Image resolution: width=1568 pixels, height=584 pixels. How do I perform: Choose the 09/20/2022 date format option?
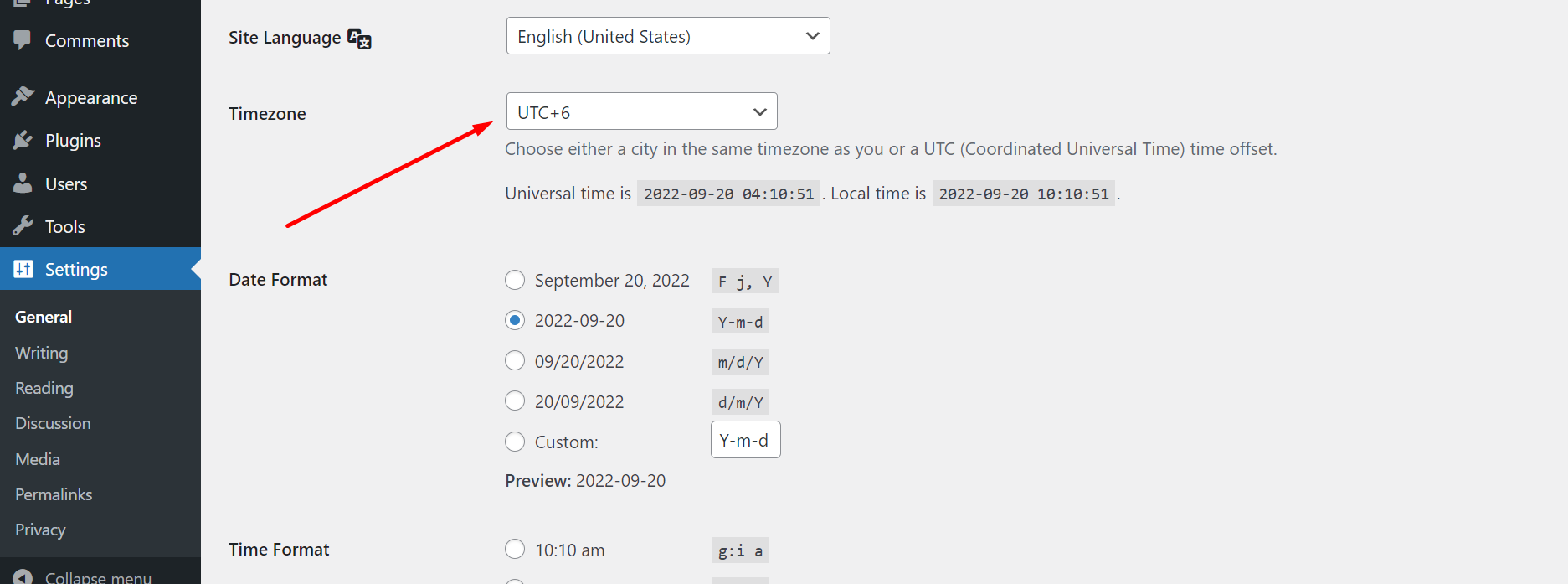click(515, 361)
